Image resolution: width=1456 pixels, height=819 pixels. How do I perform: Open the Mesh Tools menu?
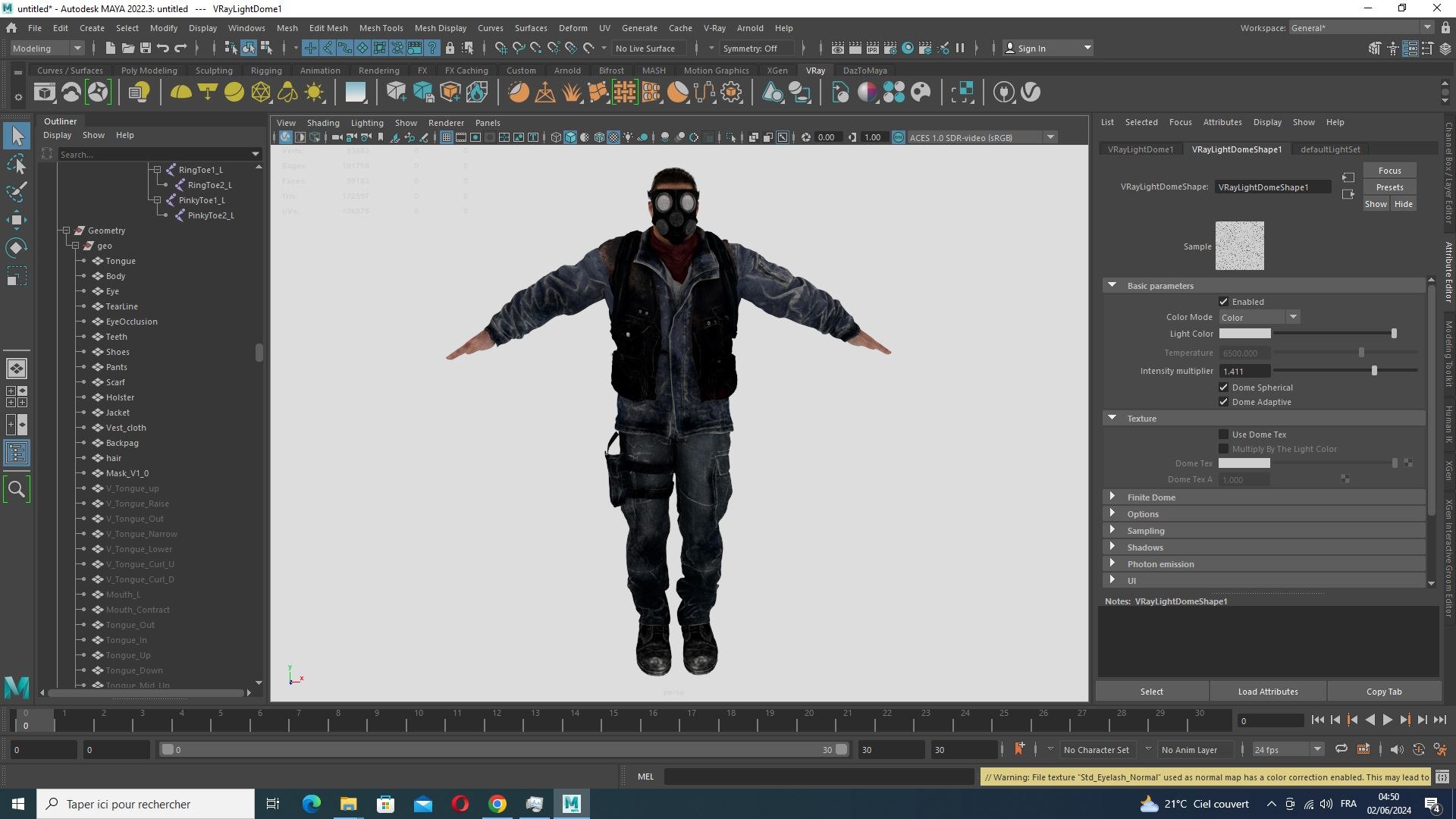click(x=381, y=28)
